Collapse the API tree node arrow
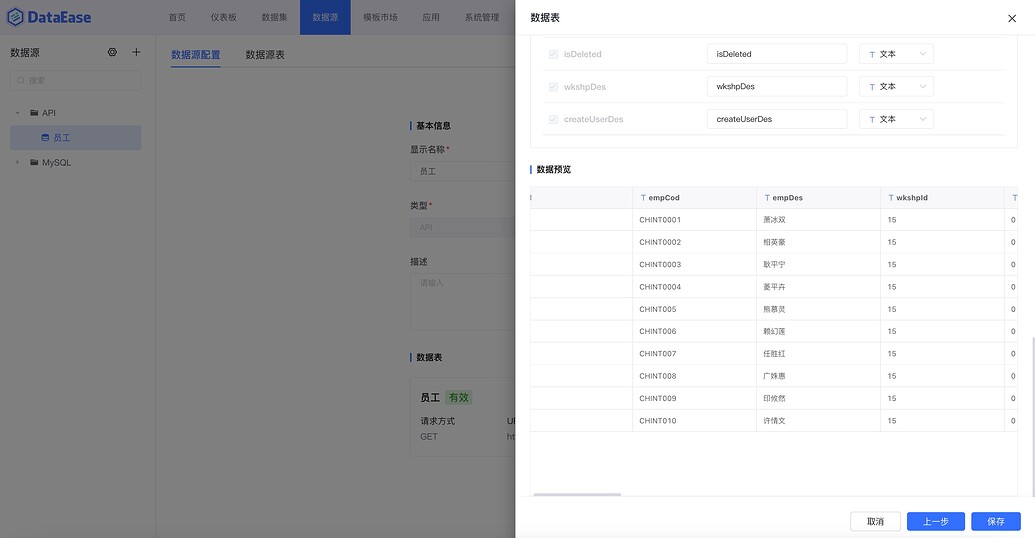This screenshot has height=538, width=1035. [18, 113]
